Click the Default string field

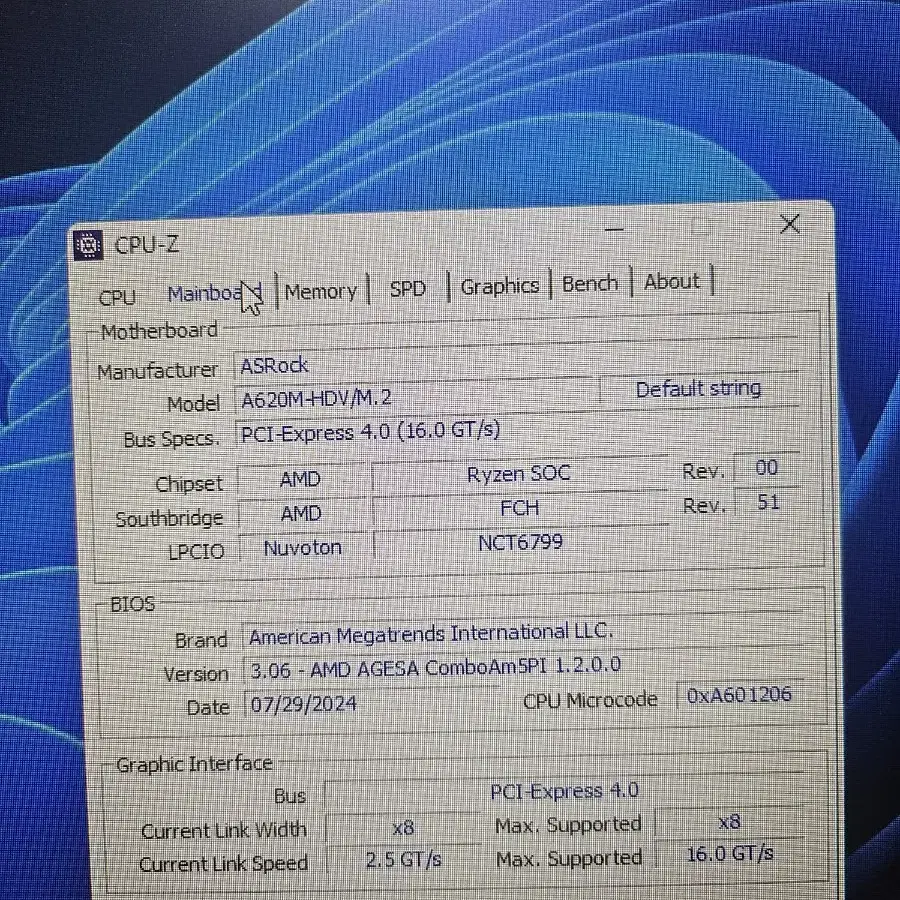tap(699, 389)
